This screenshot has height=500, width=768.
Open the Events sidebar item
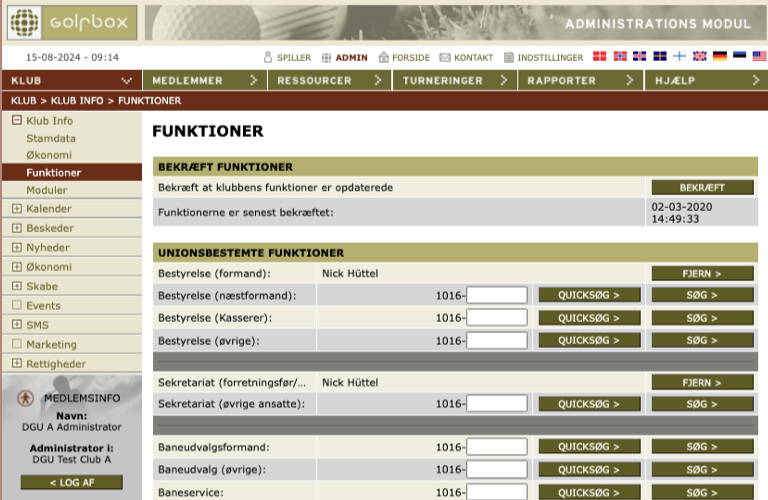coord(43,306)
